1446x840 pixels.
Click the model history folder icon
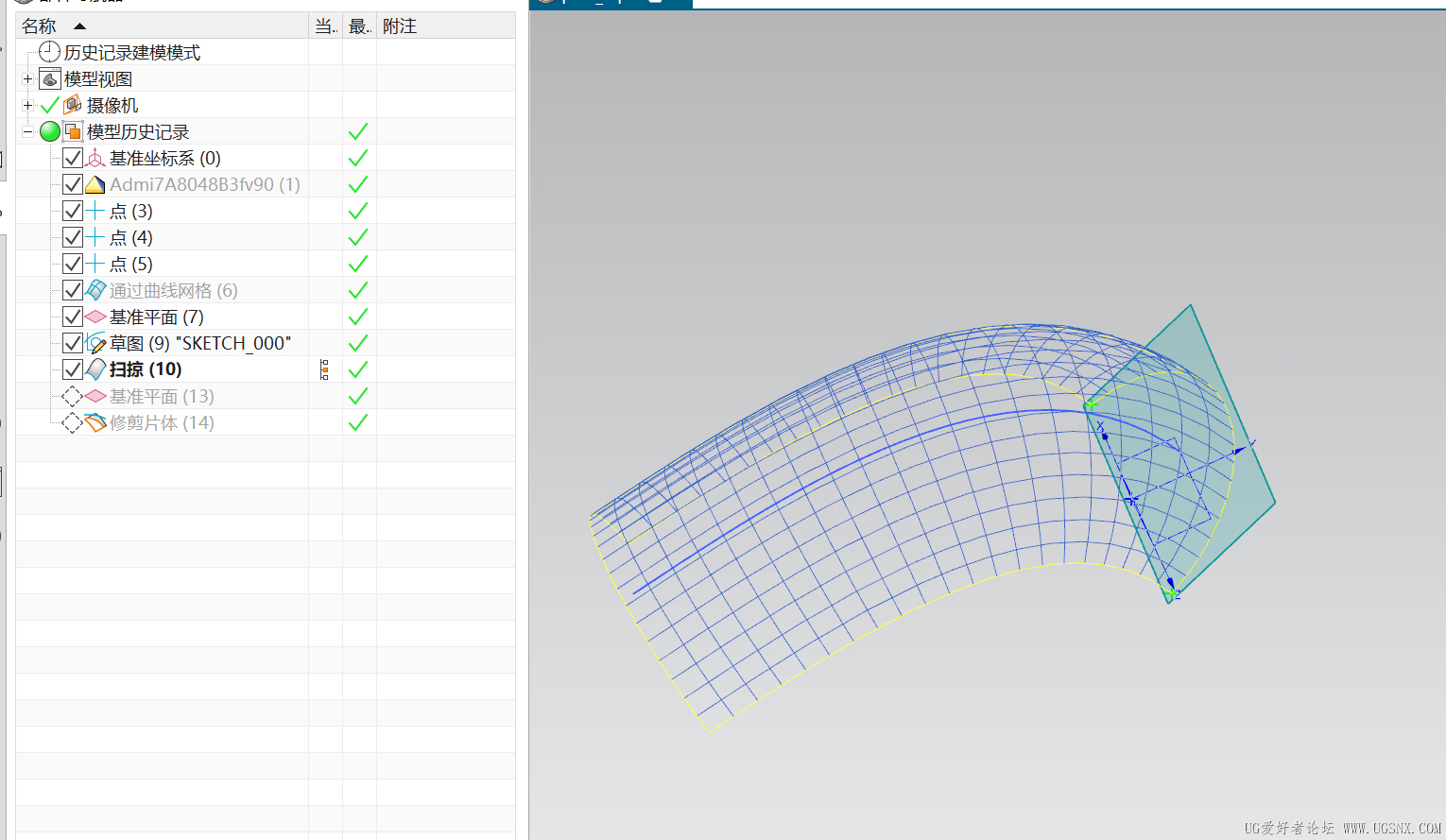coord(73,131)
